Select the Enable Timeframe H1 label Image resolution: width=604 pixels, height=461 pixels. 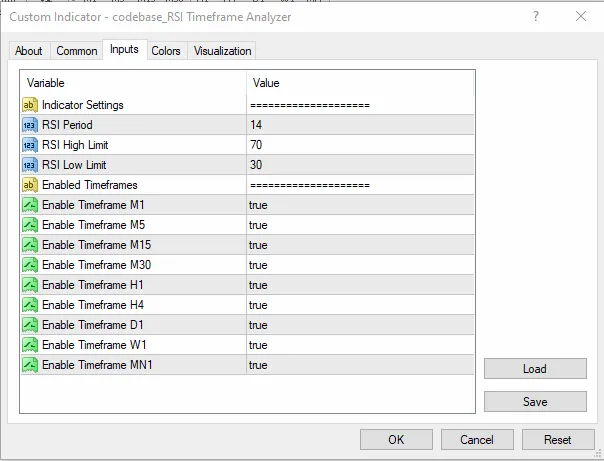tap(93, 285)
